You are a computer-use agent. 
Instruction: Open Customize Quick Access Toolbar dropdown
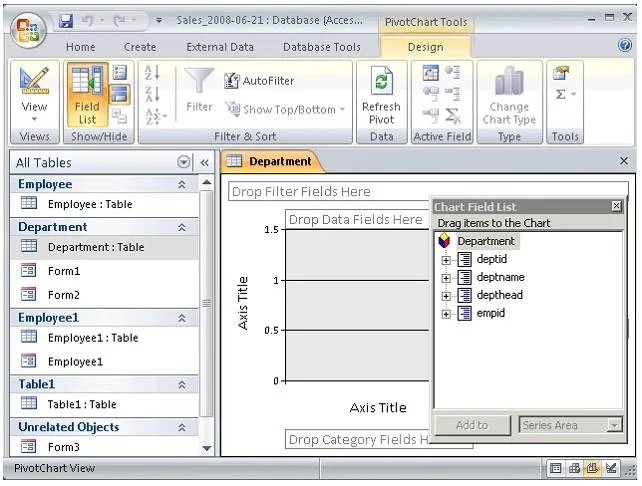pos(159,20)
